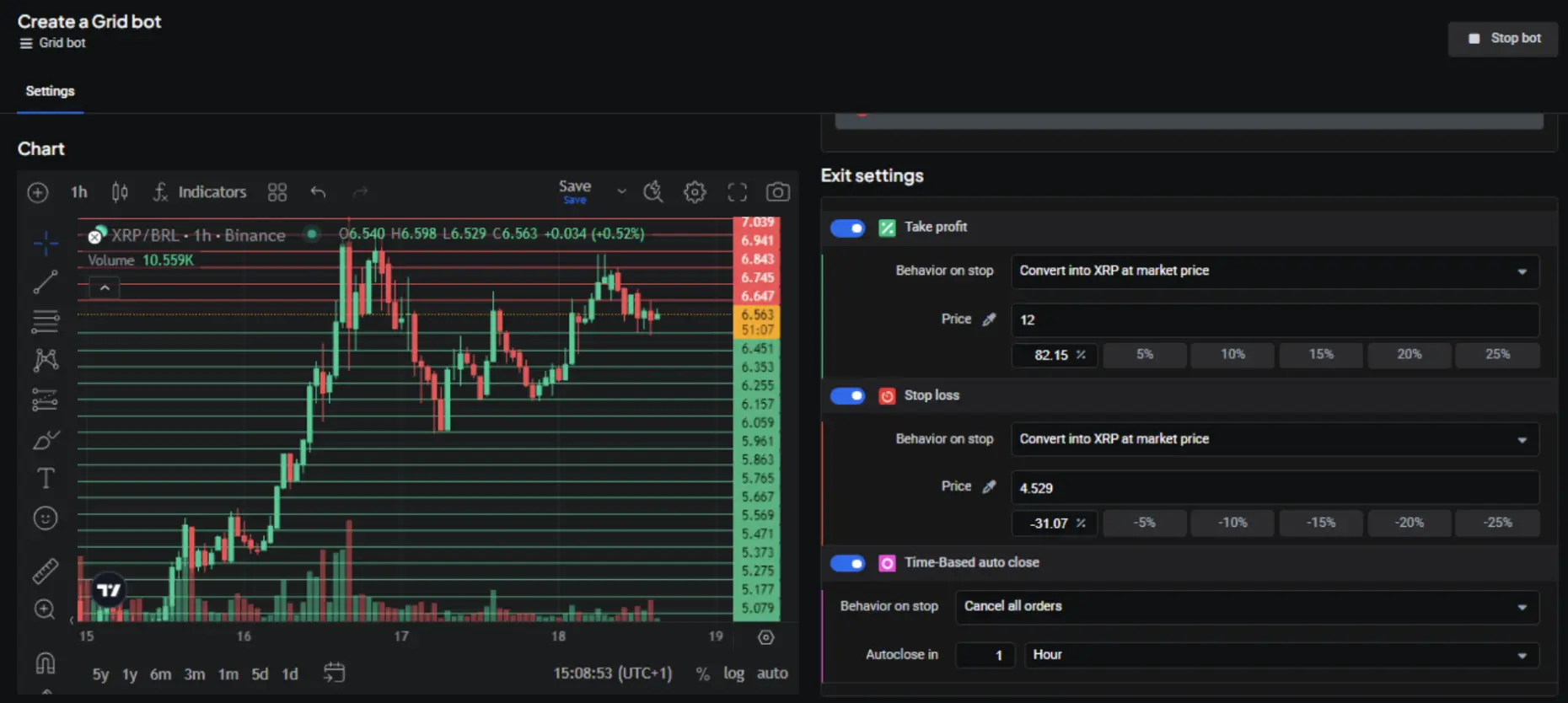Click the TradingView logo

[x=109, y=589]
